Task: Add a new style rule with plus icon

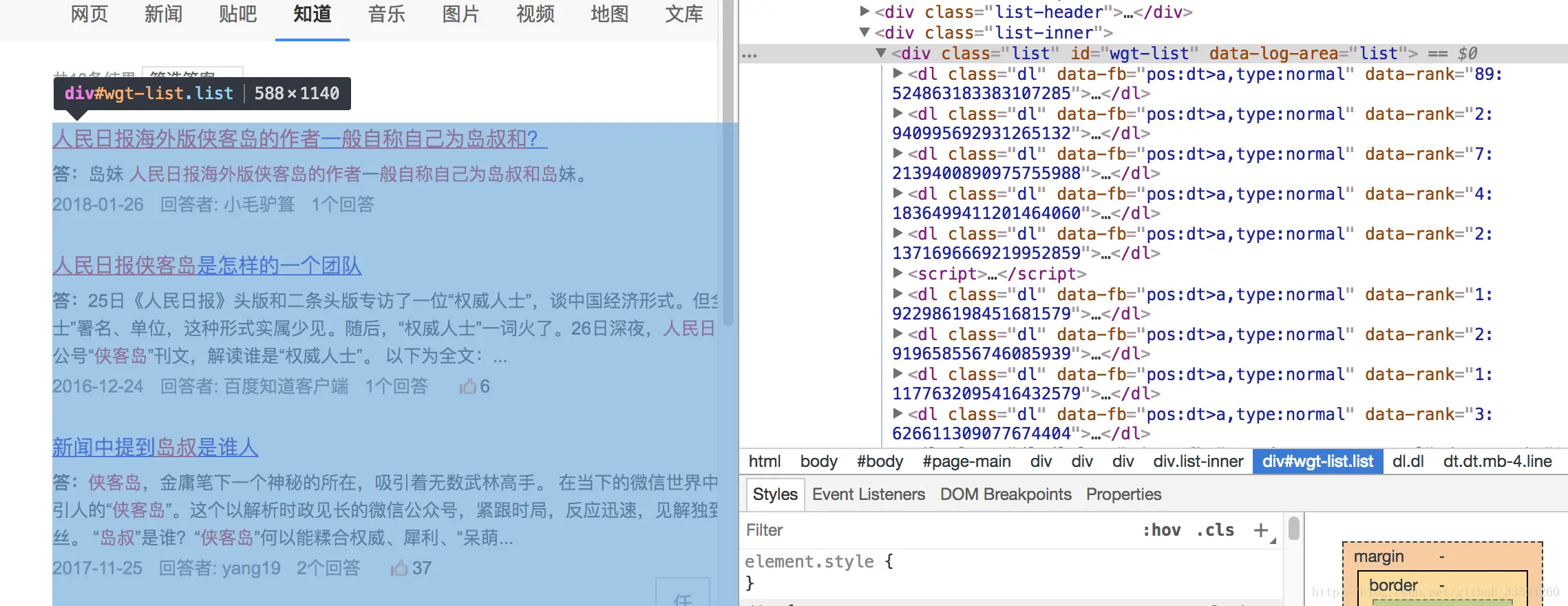Action: click(x=1261, y=530)
